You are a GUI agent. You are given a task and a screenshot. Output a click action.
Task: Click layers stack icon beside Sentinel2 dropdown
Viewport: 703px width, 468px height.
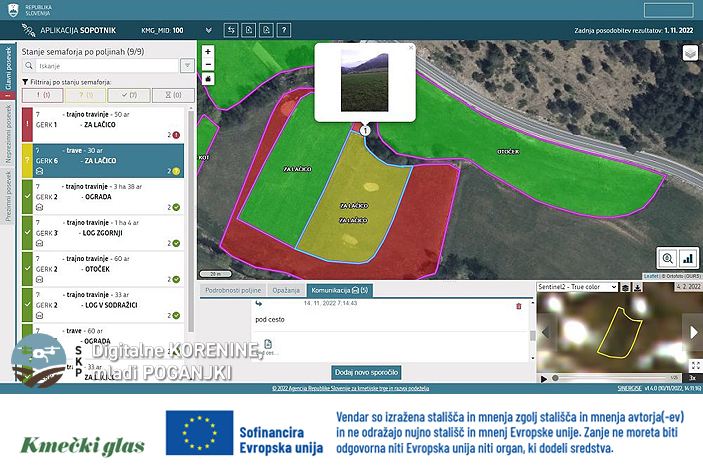pyautogui.click(x=626, y=287)
